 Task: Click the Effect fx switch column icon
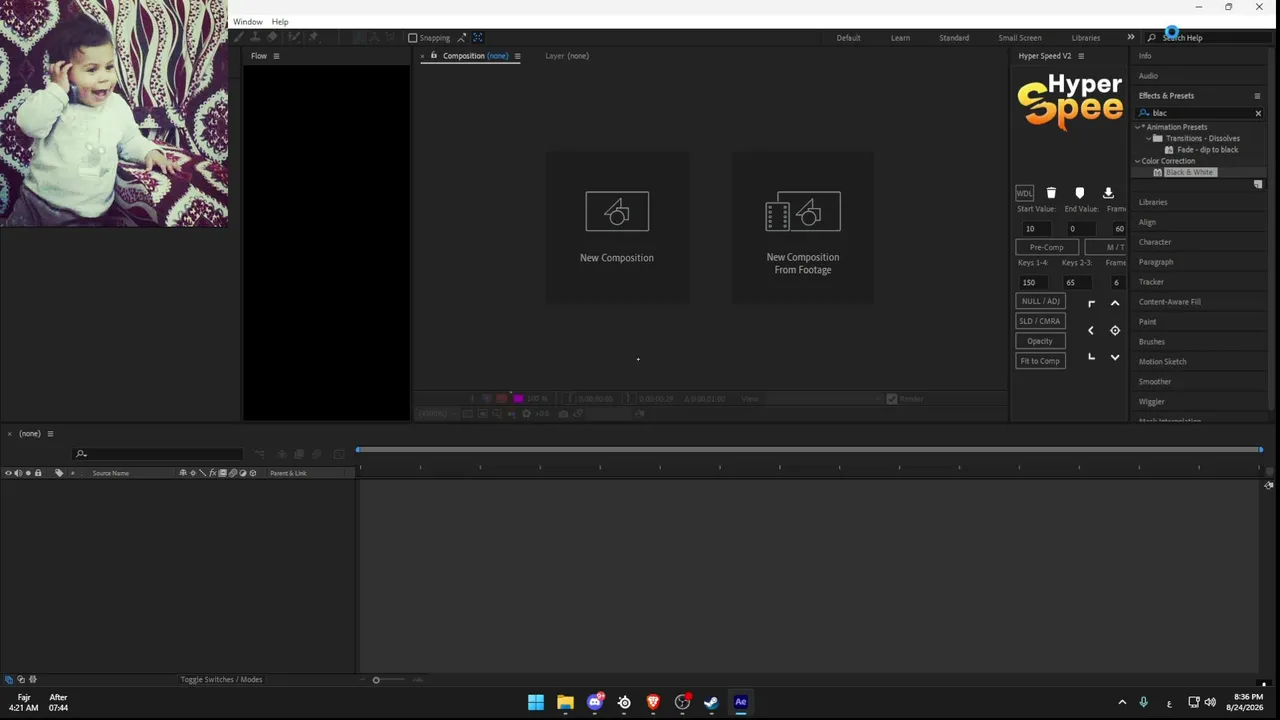click(x=212, y=473)
